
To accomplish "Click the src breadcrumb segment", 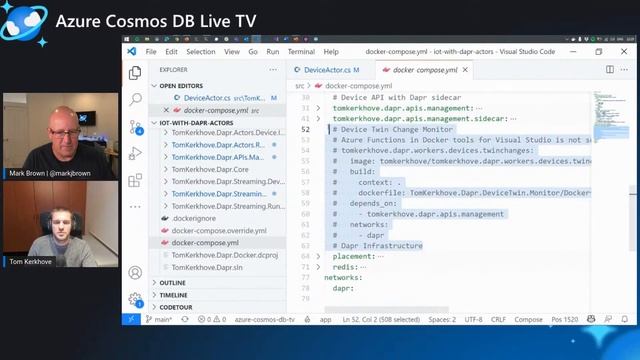I will pos(300,86).
